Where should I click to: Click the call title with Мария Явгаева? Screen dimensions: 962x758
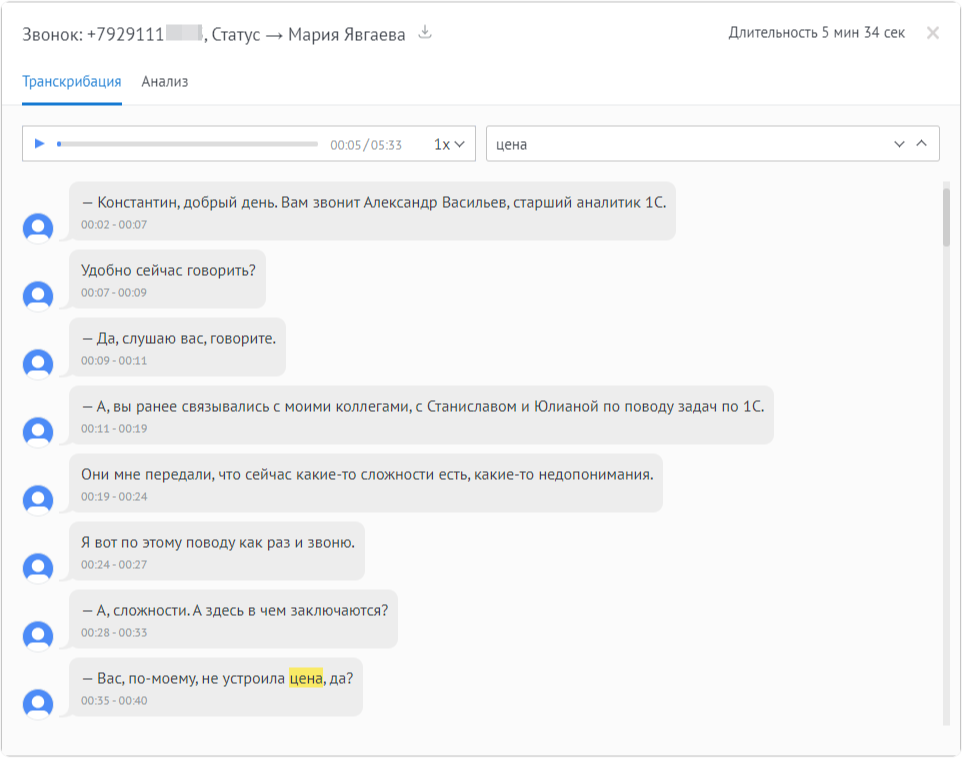tap(214, 34)
